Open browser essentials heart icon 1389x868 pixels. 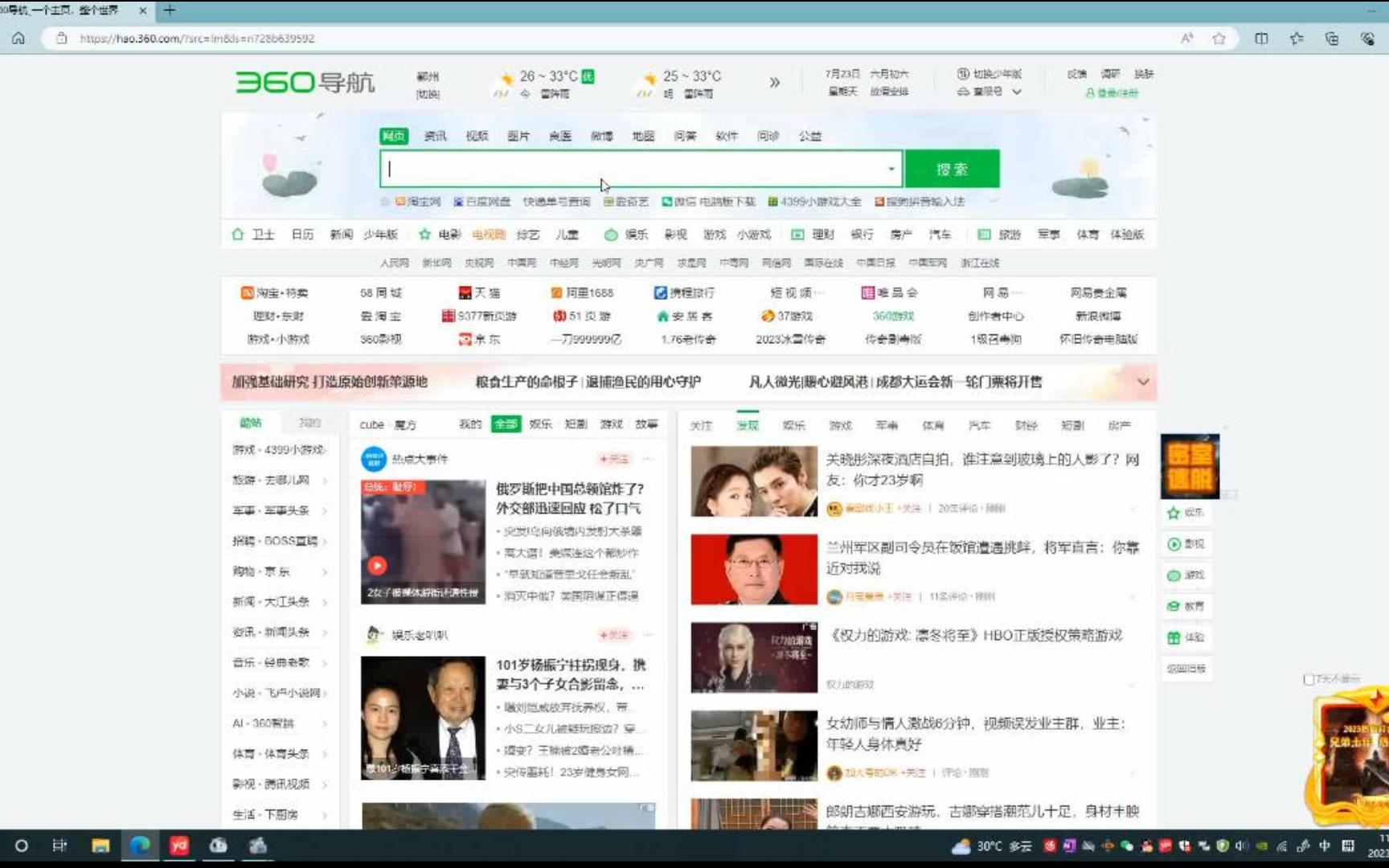coord(1366,38)
